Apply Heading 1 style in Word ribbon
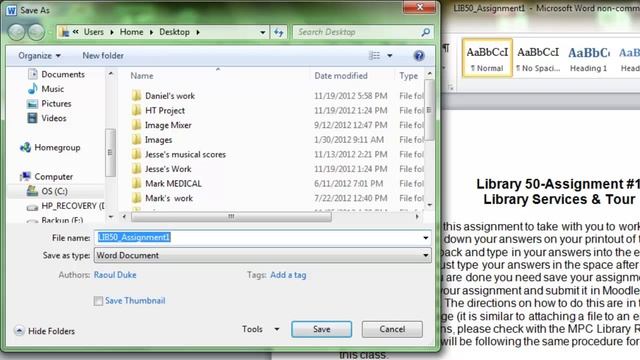The height and width of the screenshot is (360, 640). coord(589,58)
